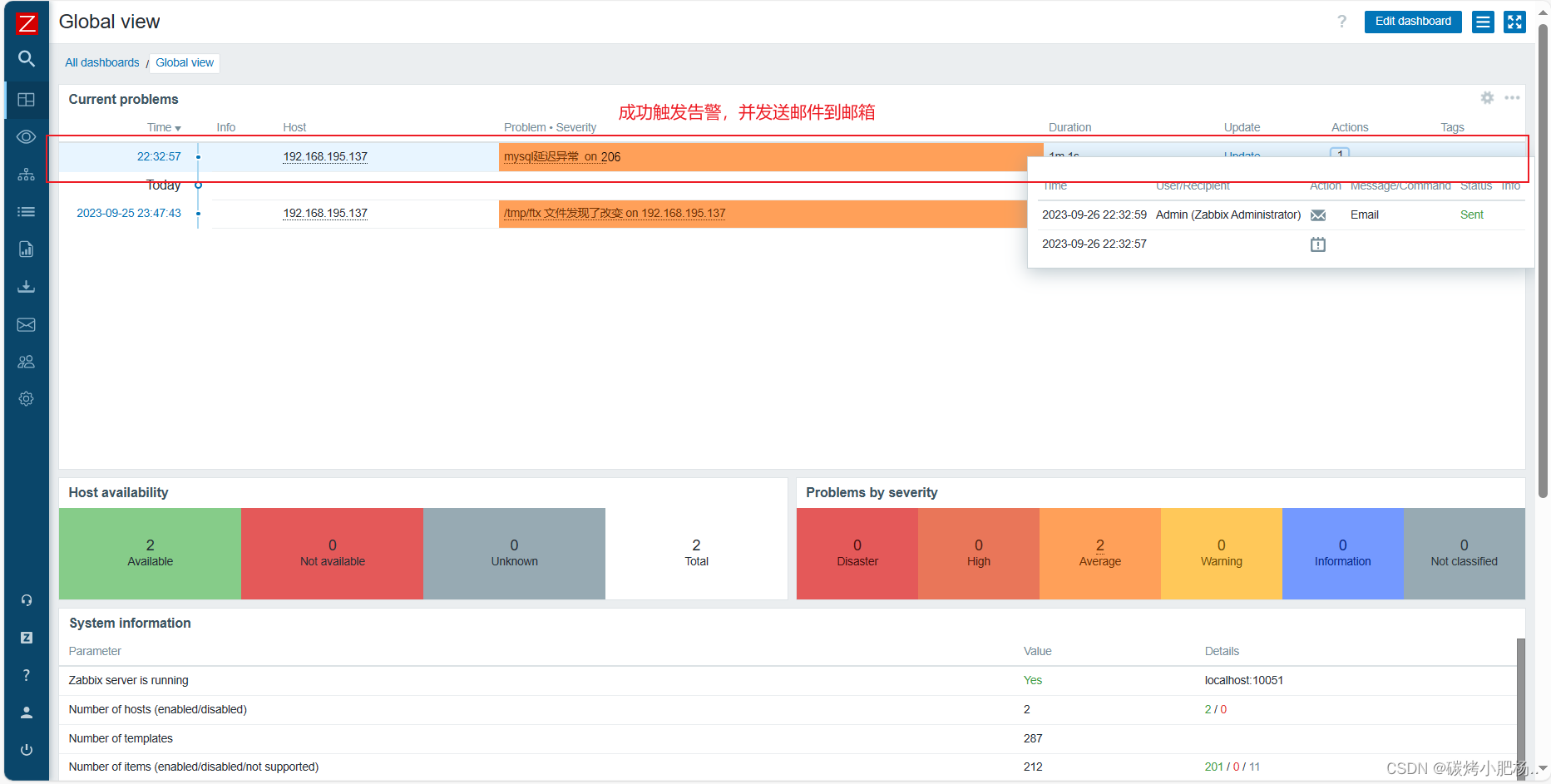Image resolution: width=1551 pixels, height=784 pixels.
Task: Open the Alerts envelope icon
Action: click(27, 324)
